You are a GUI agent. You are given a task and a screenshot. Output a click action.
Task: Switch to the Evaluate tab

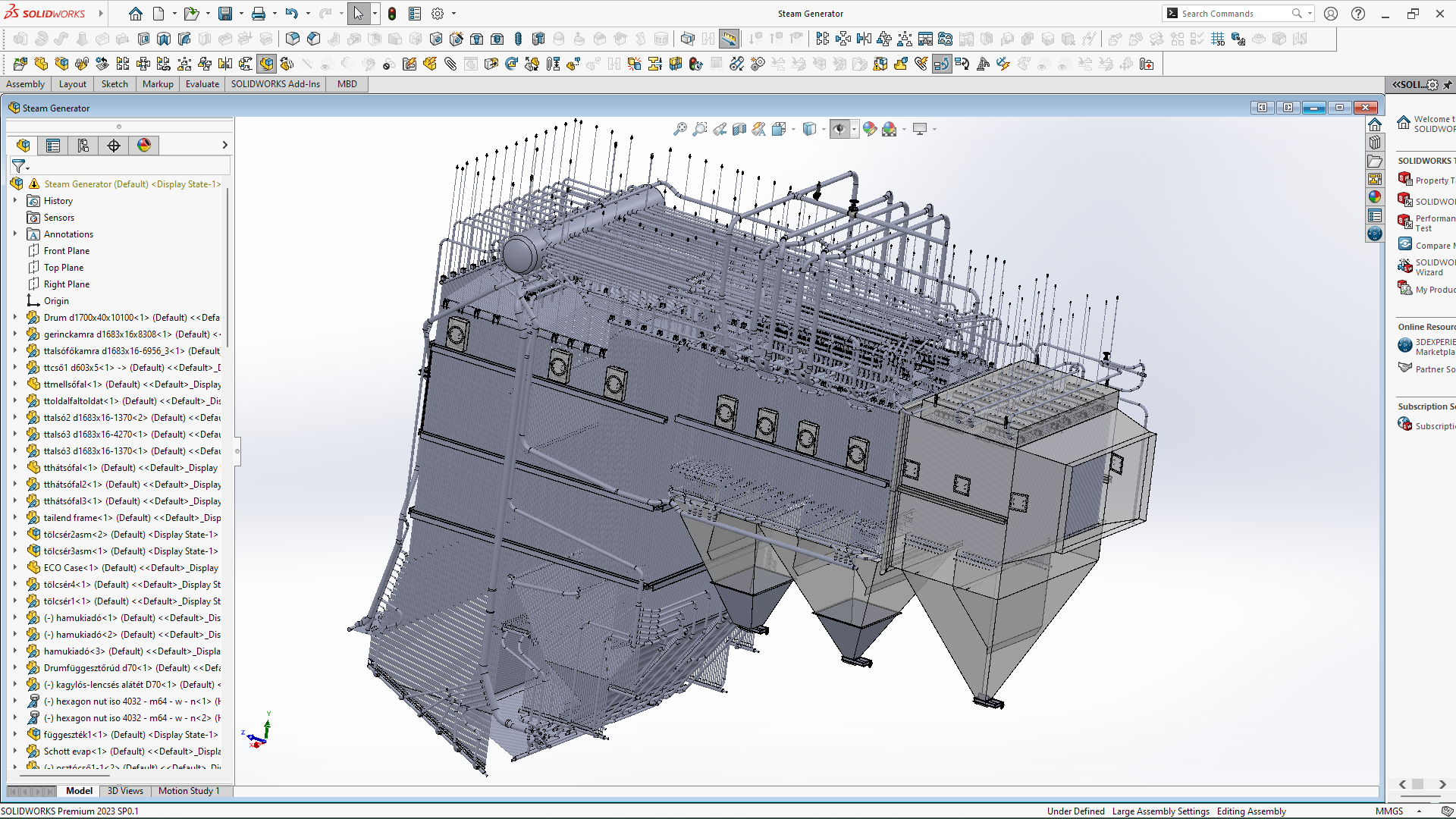202,84
